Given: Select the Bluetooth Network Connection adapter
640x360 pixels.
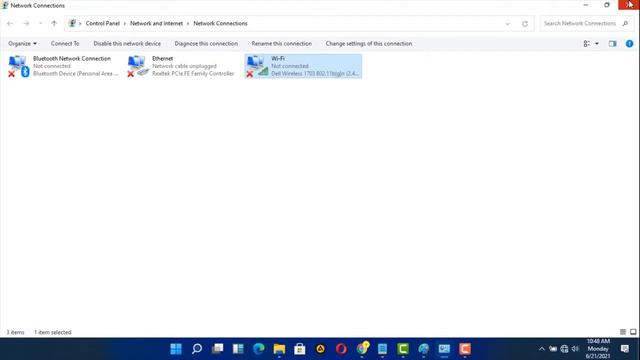Looking at the screenshot, I should pyautogui.click(x=63, y=66).
